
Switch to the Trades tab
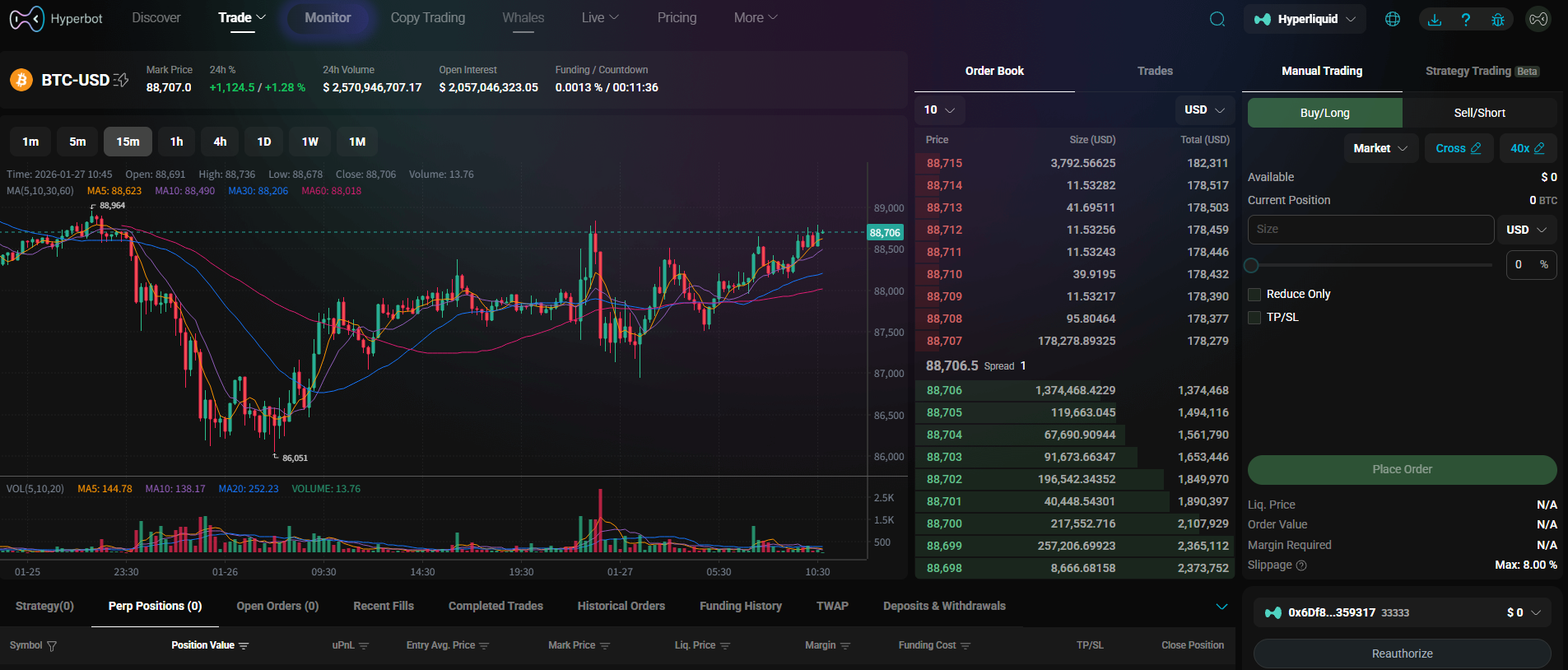coord(1154,71)
